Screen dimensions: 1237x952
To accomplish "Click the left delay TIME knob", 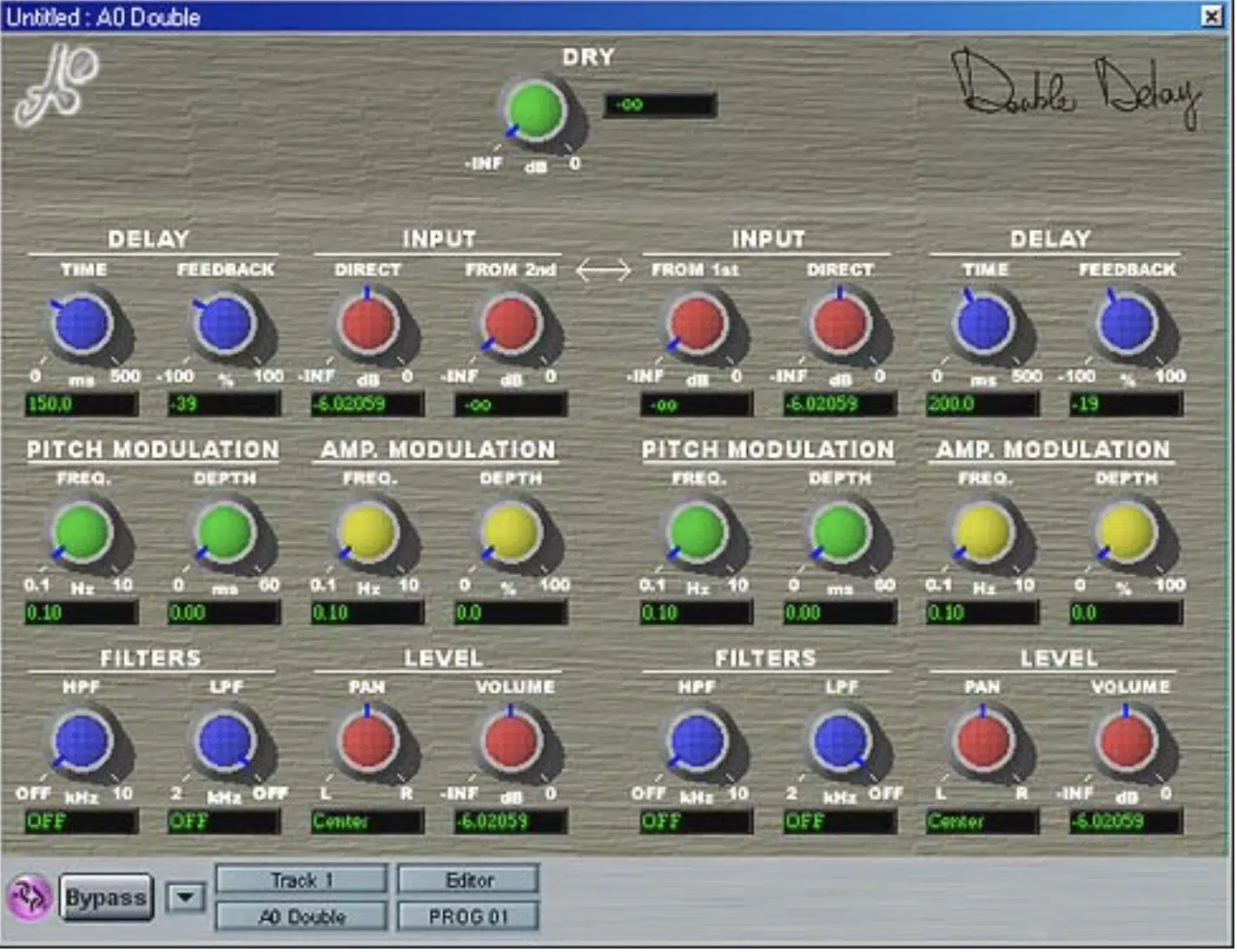I will pos(82,324).
